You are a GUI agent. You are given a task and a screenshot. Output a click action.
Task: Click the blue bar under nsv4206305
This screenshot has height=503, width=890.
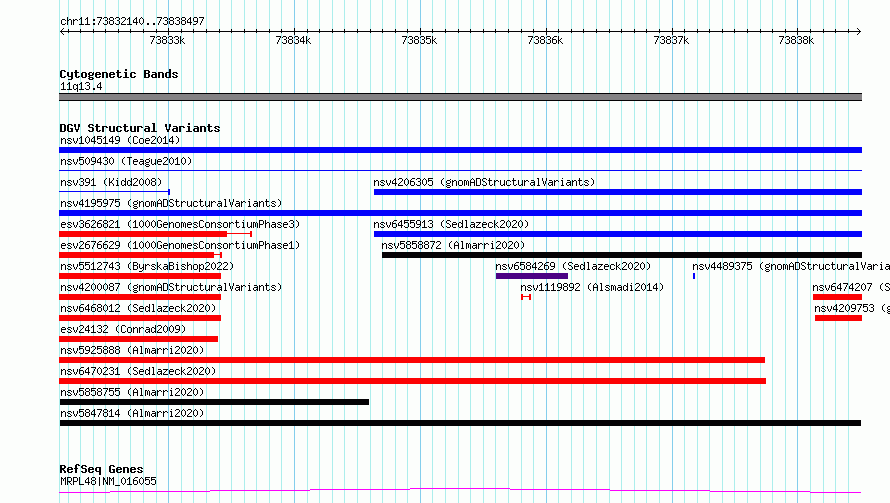coord(618,192)
